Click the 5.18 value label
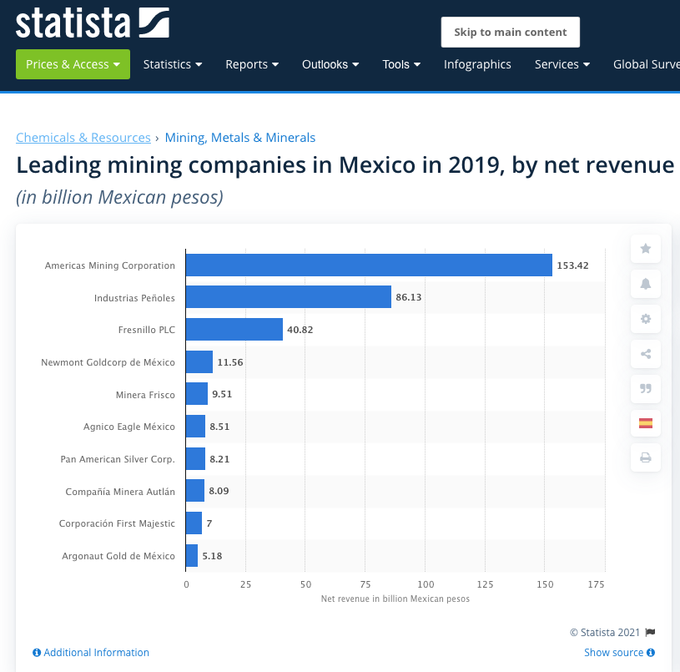Screen dimensions: 680x672 coord(212,556)
